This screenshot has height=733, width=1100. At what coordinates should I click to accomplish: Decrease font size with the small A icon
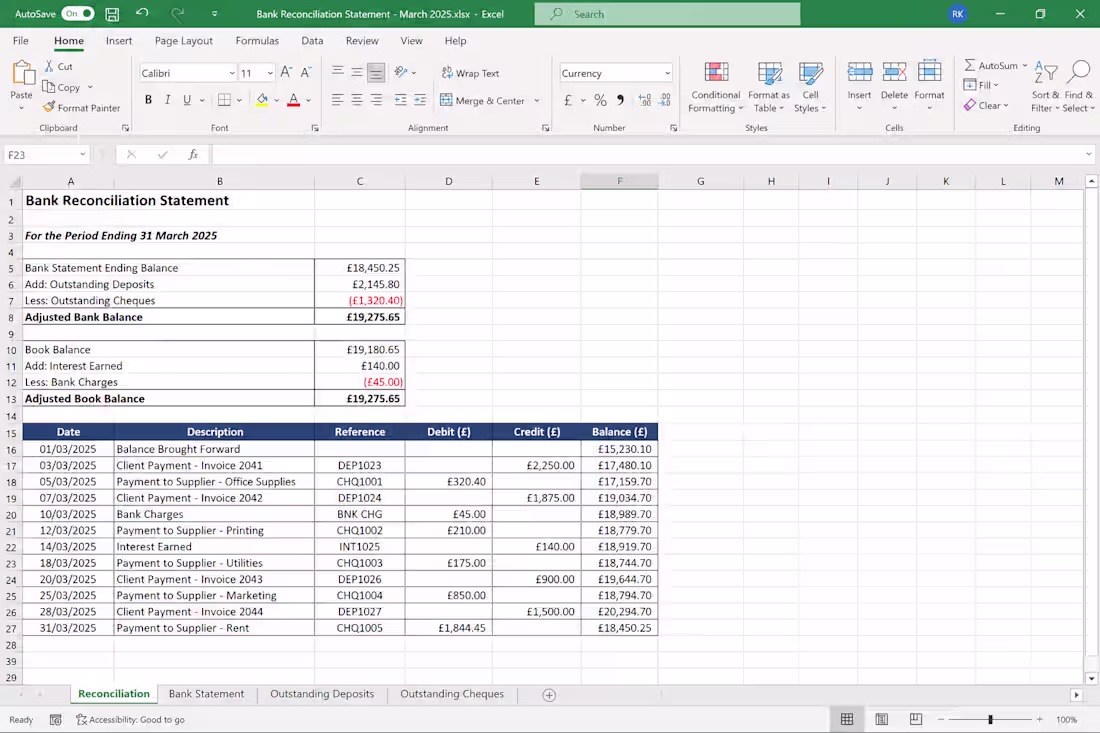point(306,72)
